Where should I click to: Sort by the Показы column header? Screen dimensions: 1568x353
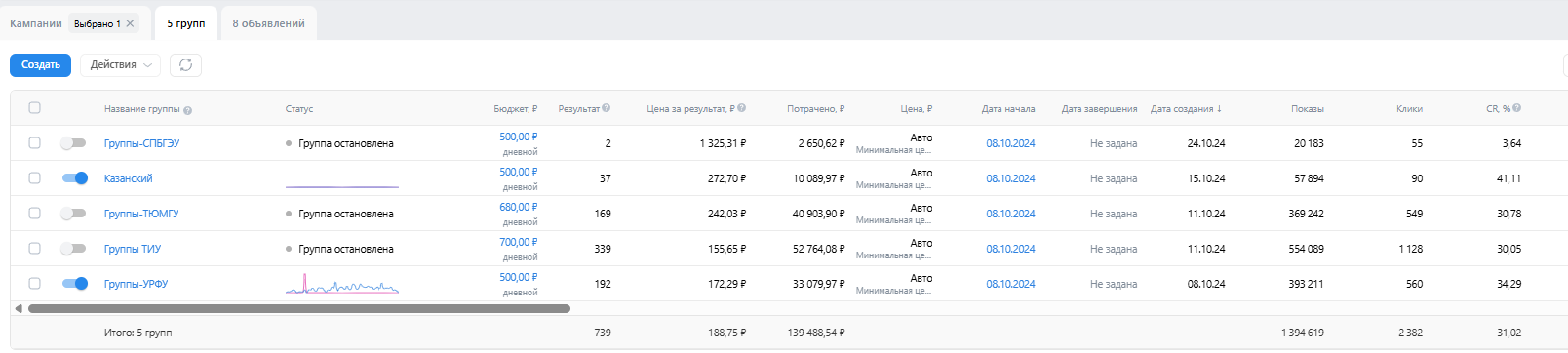1308,108
